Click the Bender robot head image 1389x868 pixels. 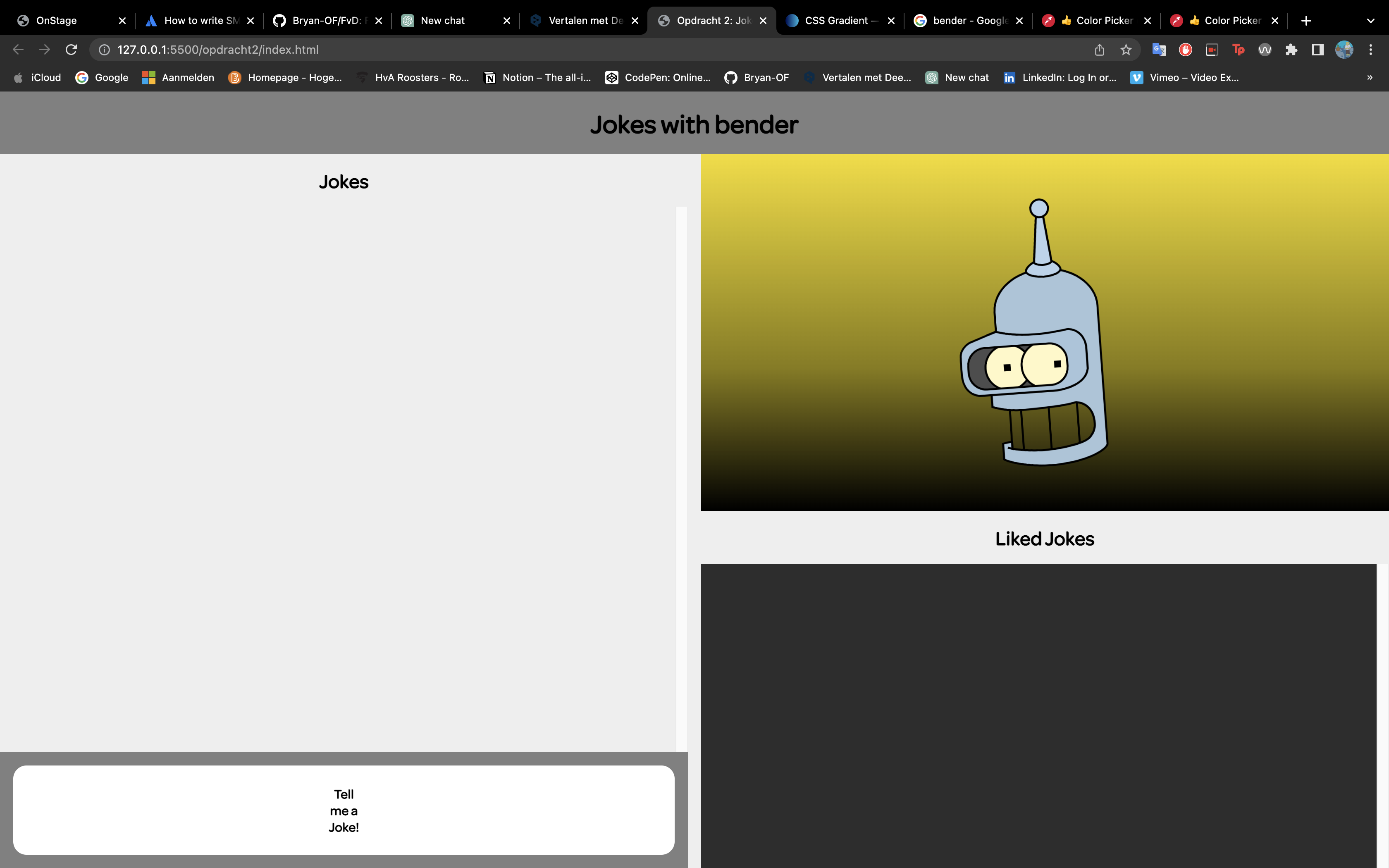[1034, 332]
